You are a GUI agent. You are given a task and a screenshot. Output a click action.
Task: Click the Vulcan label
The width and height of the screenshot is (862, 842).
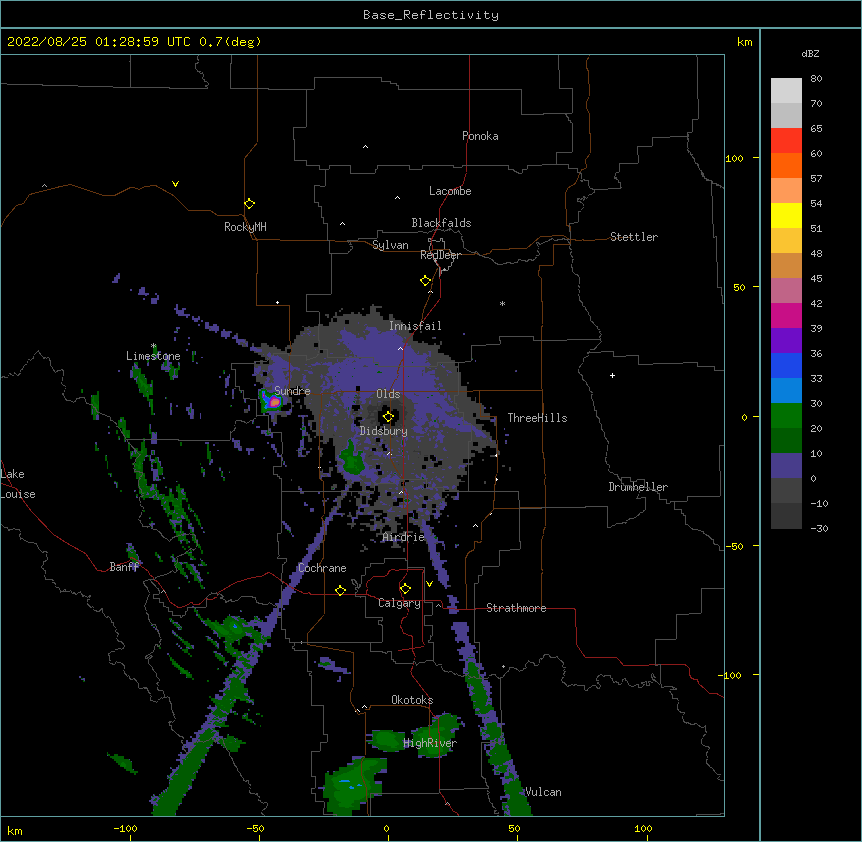543,792
